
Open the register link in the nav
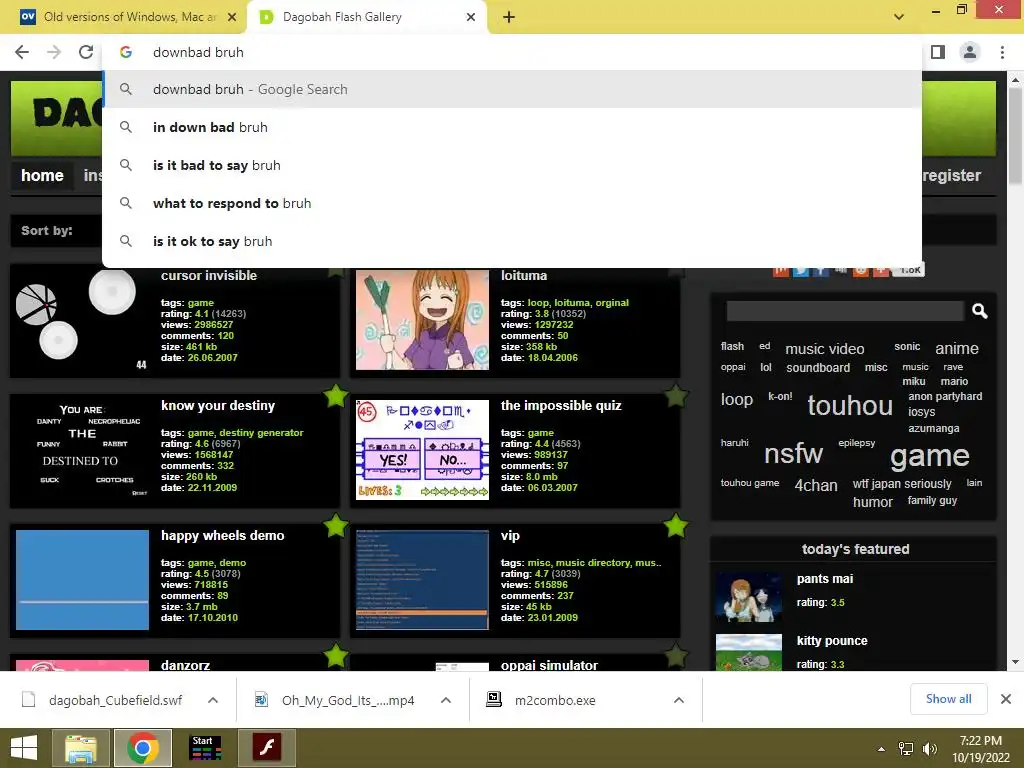coord(952,175)
